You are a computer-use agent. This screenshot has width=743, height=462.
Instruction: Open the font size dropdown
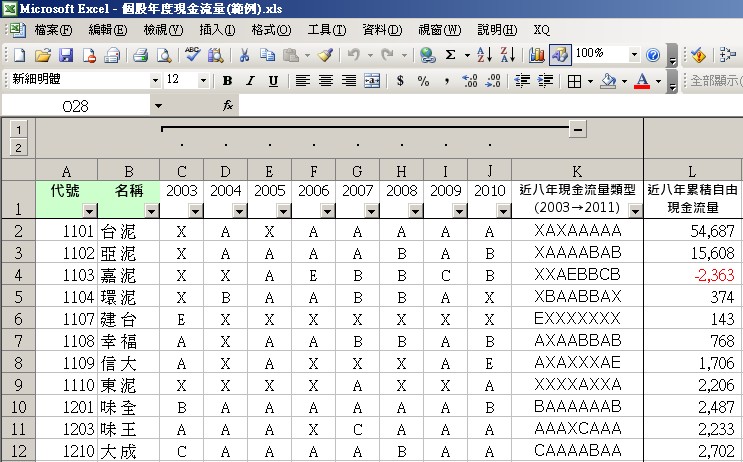click(203, 81)
